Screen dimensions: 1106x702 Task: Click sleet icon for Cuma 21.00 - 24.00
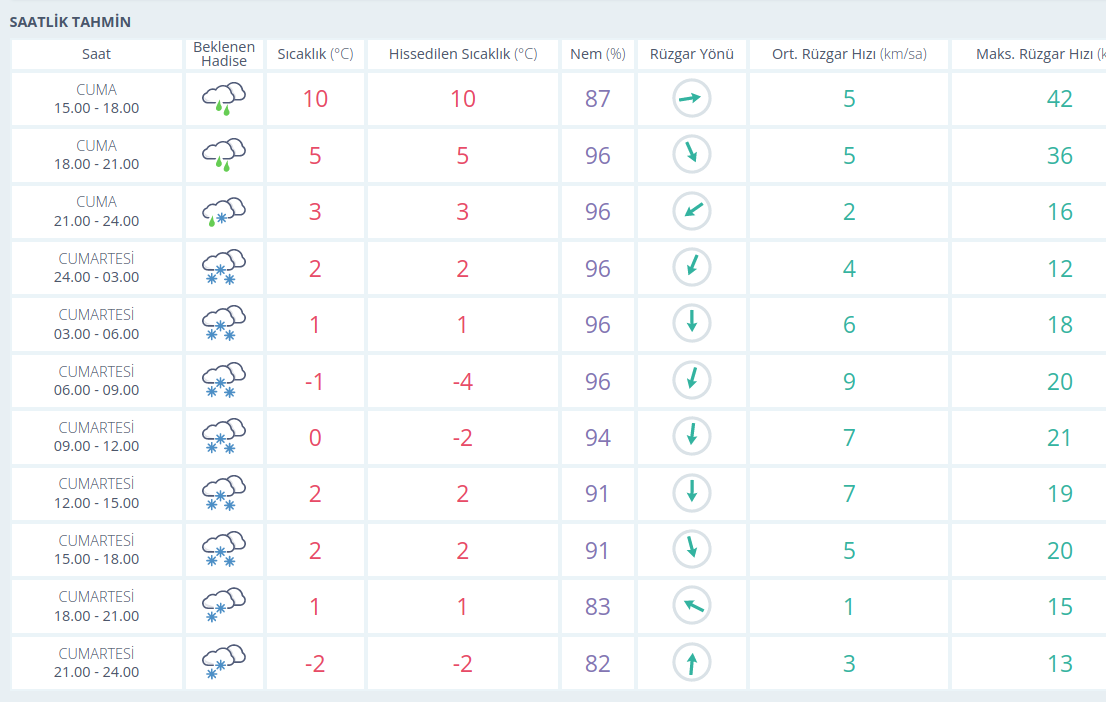[224, 212]
